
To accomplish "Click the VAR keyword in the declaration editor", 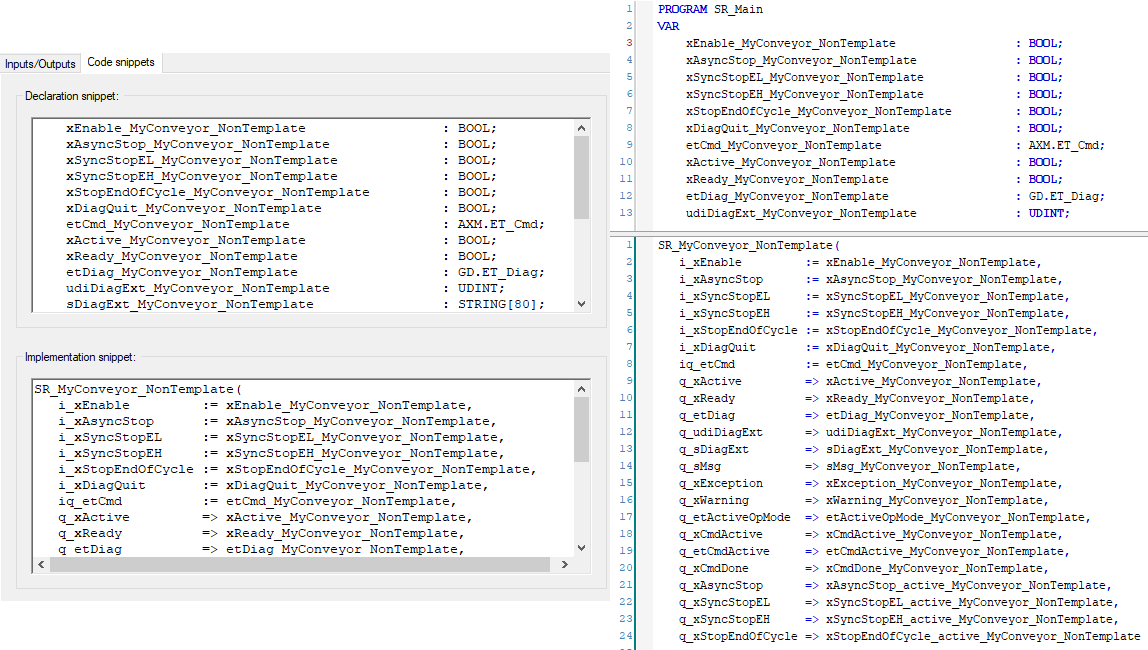I will tap(668, 26).
